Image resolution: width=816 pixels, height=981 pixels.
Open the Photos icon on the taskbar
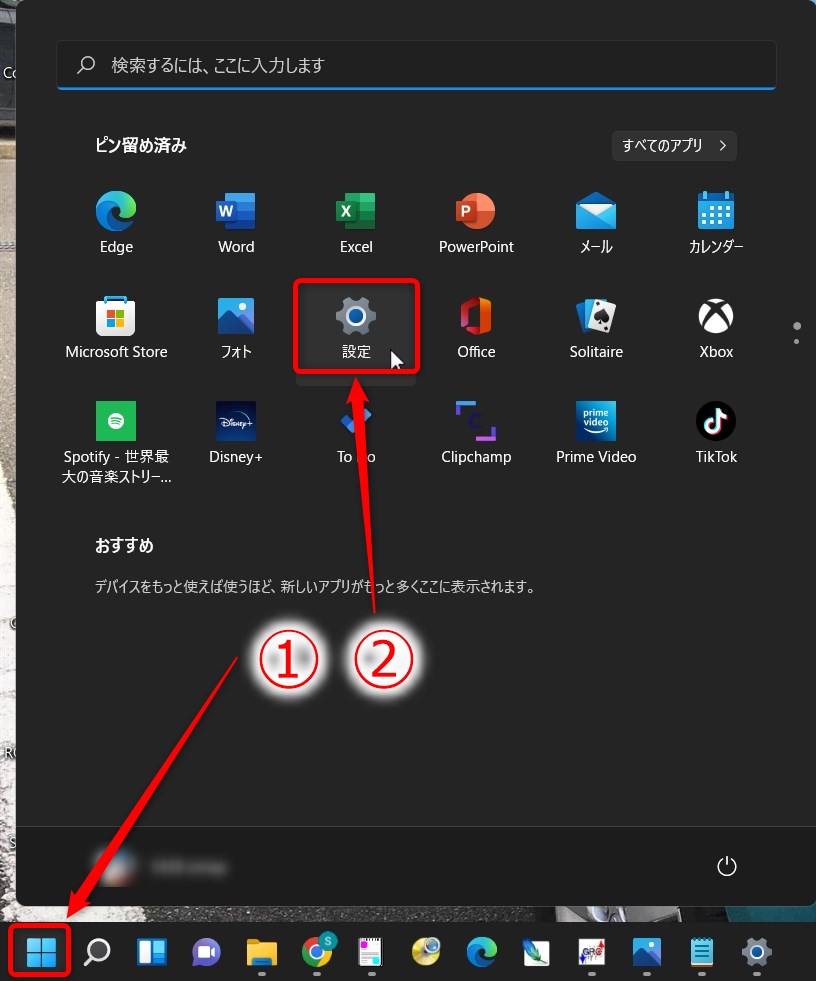tap(646, 952)
